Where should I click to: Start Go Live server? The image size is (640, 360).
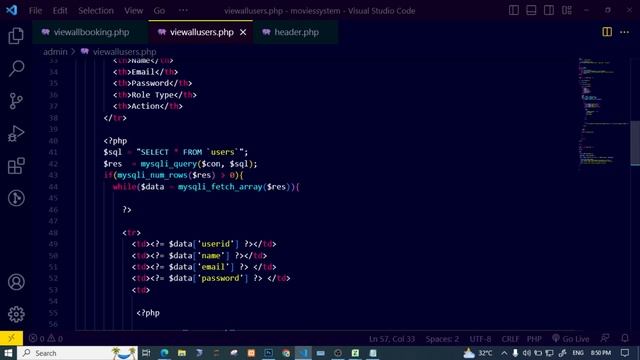[571, 339]
